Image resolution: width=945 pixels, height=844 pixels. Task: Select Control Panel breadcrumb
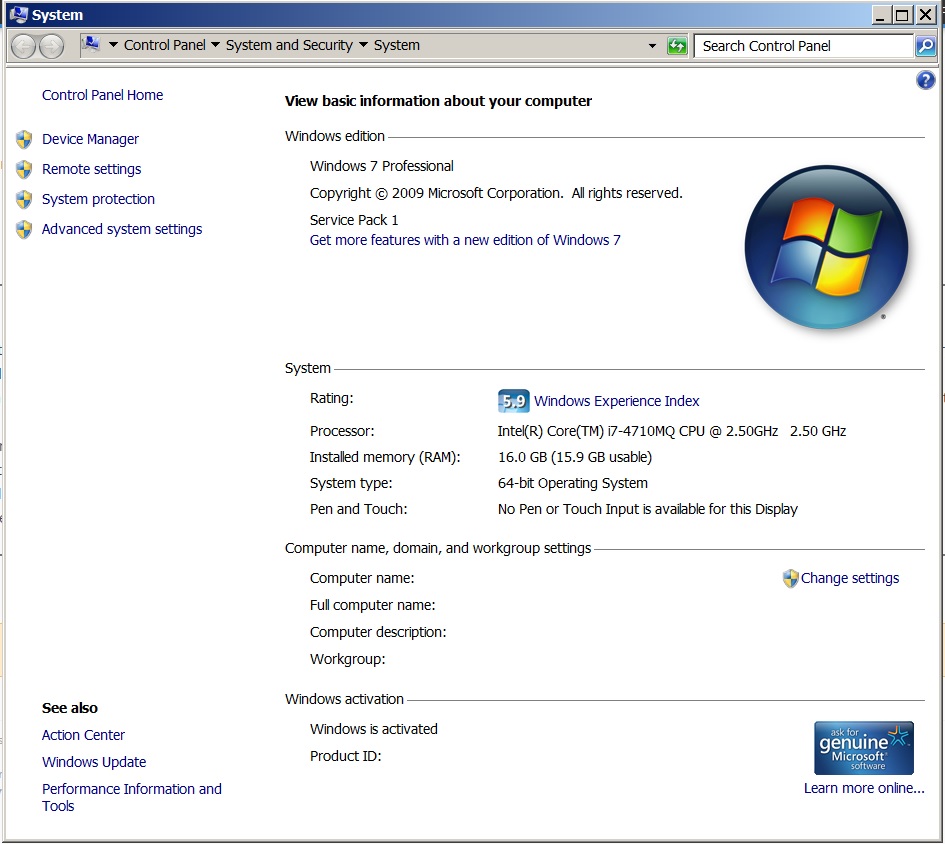click(x=165, y=45)
